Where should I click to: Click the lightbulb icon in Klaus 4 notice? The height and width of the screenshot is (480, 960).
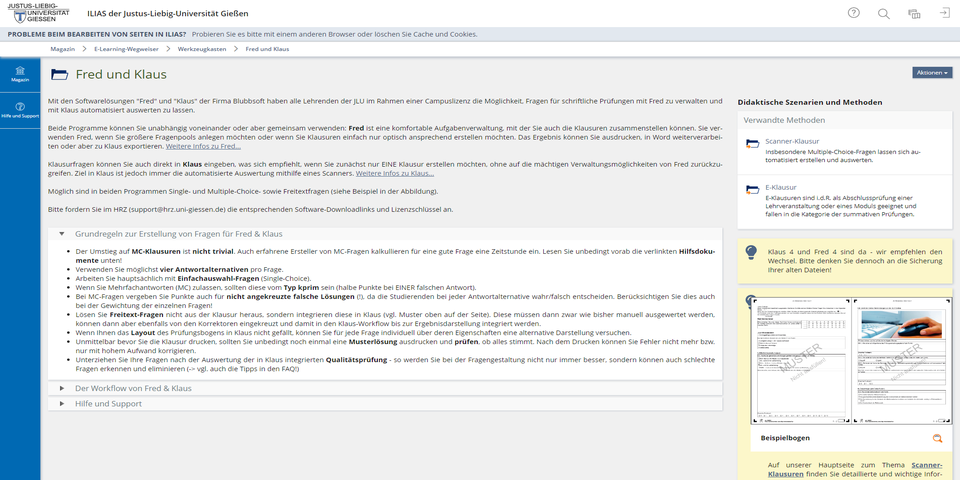752,252
